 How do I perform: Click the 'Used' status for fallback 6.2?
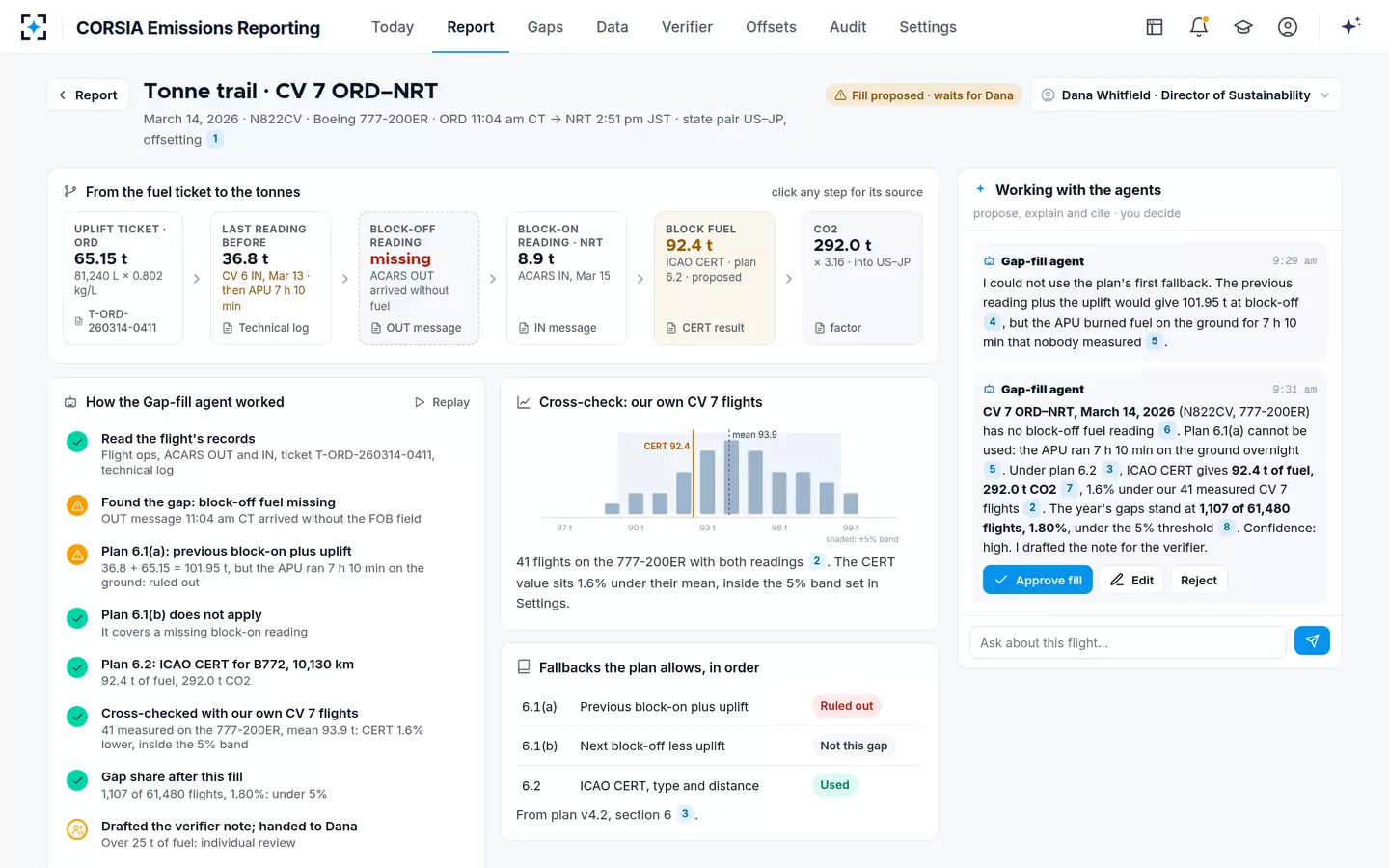pos(834,785)
